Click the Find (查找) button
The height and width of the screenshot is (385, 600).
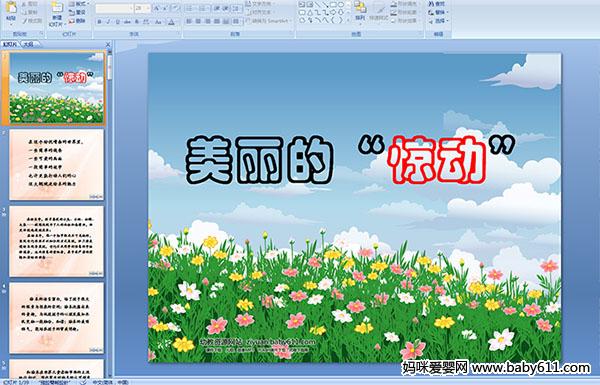(437, 4)
